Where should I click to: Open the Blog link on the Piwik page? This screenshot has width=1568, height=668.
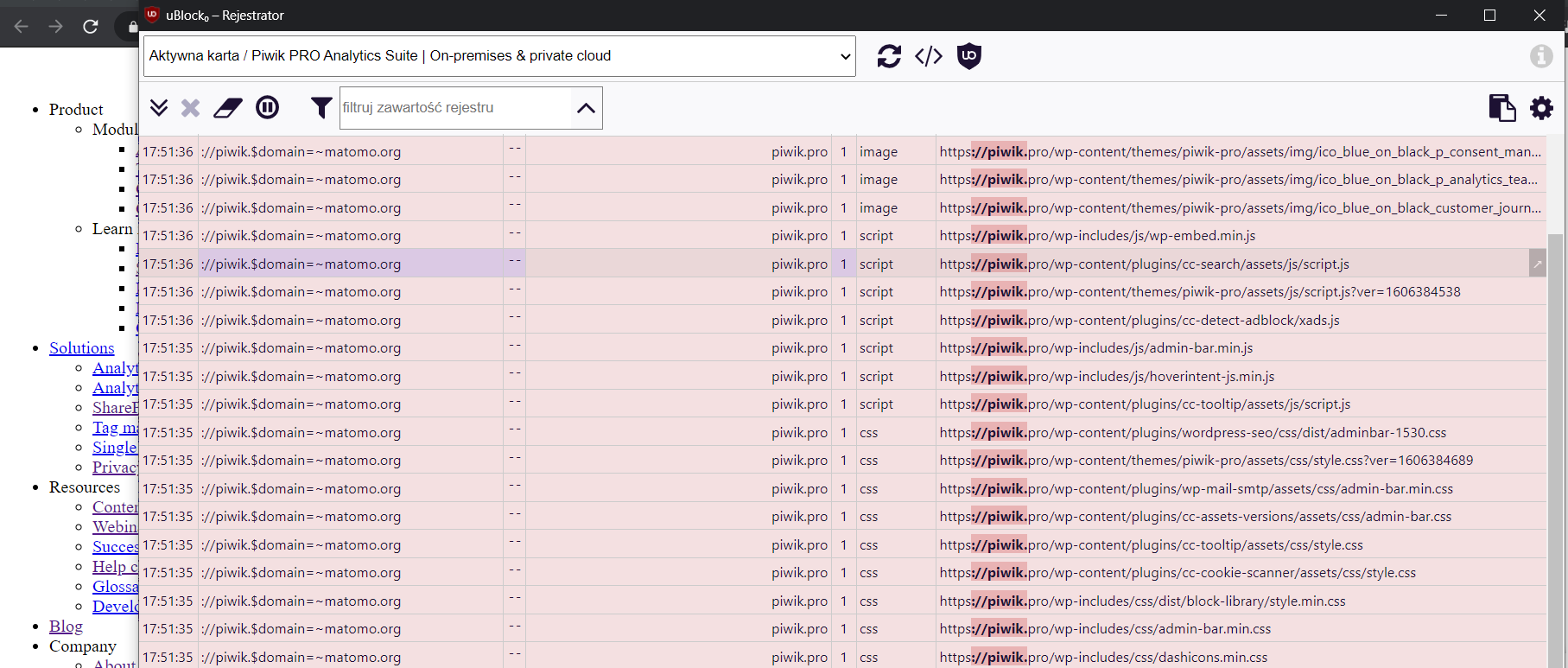pyautogui.click(x=66, y=626)
